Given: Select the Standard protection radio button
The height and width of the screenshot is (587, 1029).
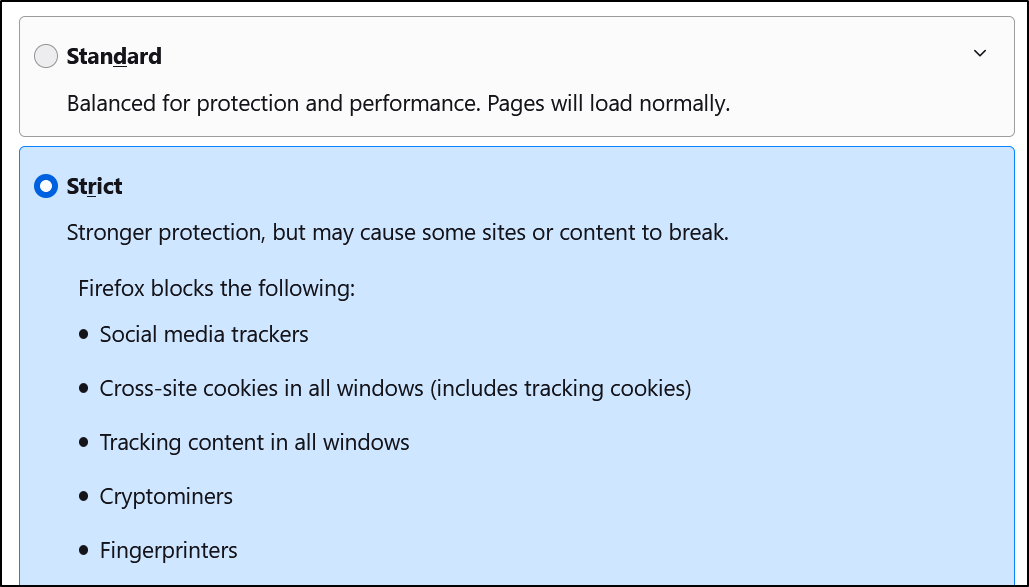Looking at the screenshot, I should pos(45,56).
